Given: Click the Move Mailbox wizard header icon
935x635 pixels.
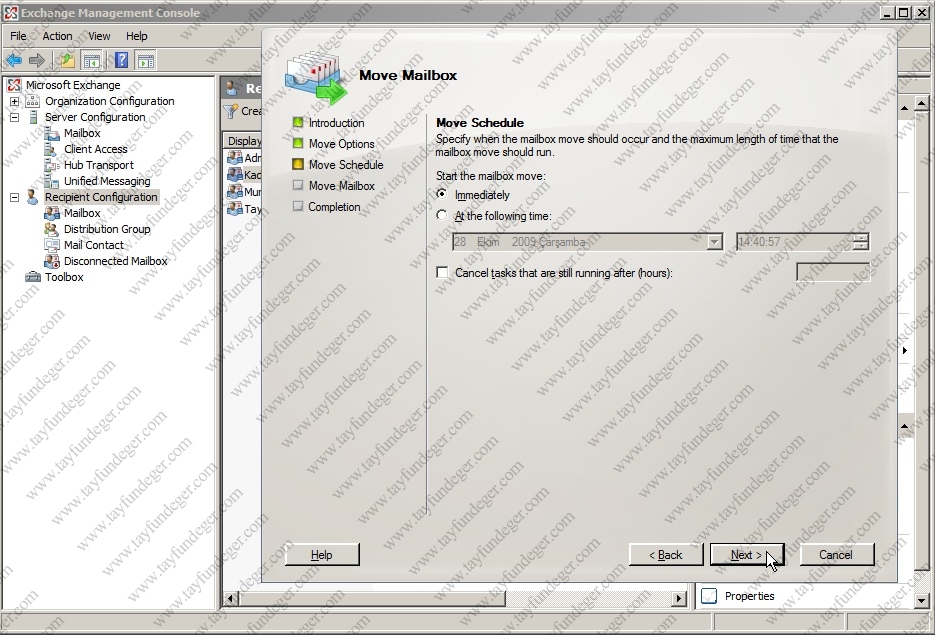Looking at the screenshot, I should coord(316,79).
